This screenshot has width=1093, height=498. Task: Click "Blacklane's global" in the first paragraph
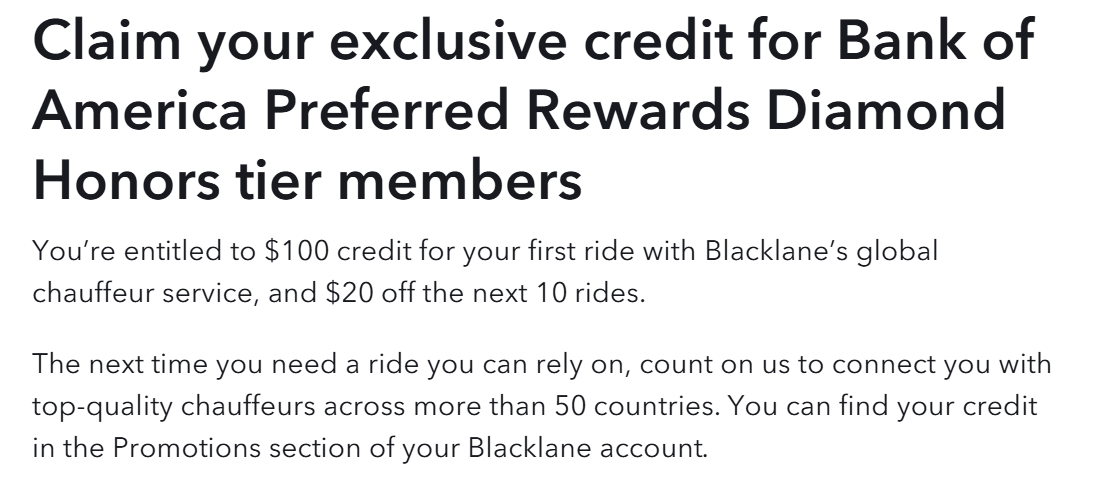point(821,250)
